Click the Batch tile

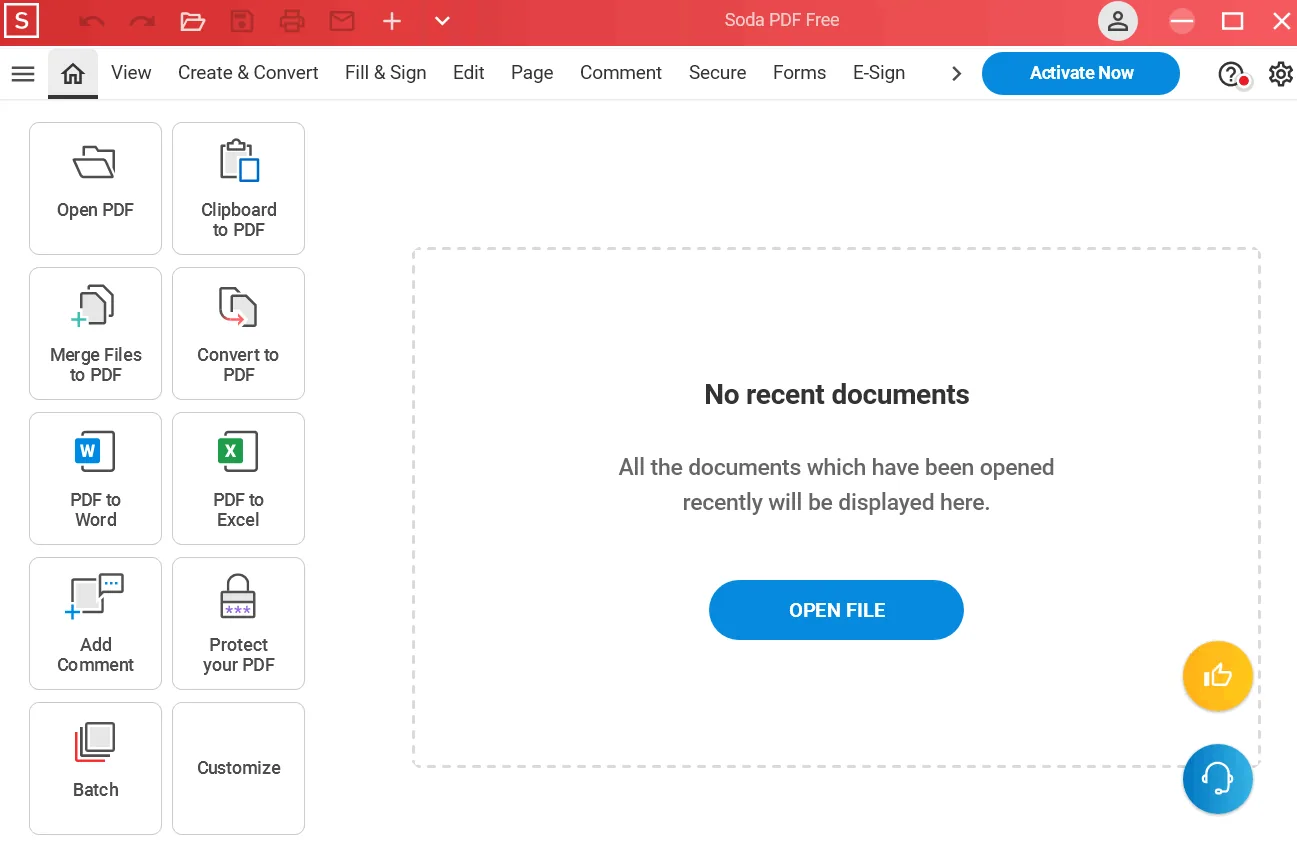tap(95, 768)
